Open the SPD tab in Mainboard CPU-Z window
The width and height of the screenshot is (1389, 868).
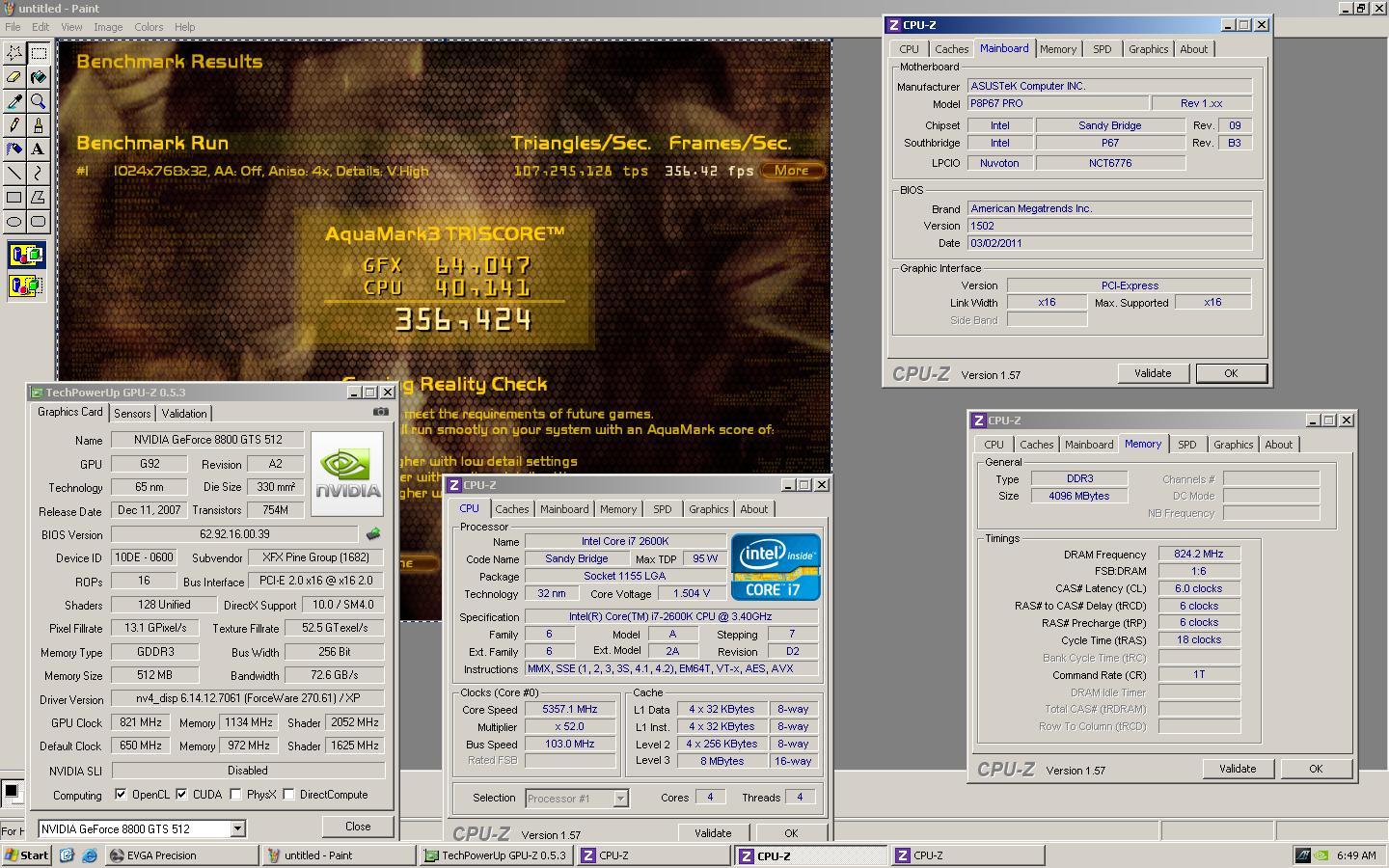pos(1102,49)
